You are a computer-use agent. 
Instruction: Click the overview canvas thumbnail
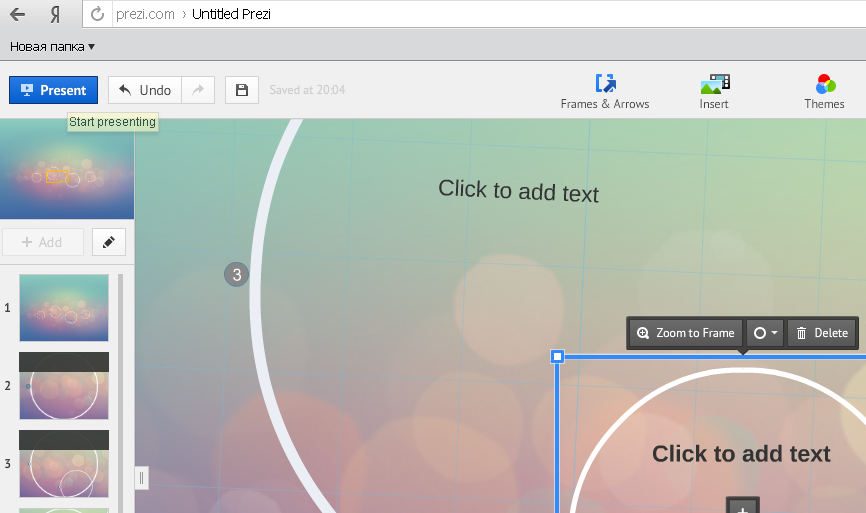(x=67, y=169)
